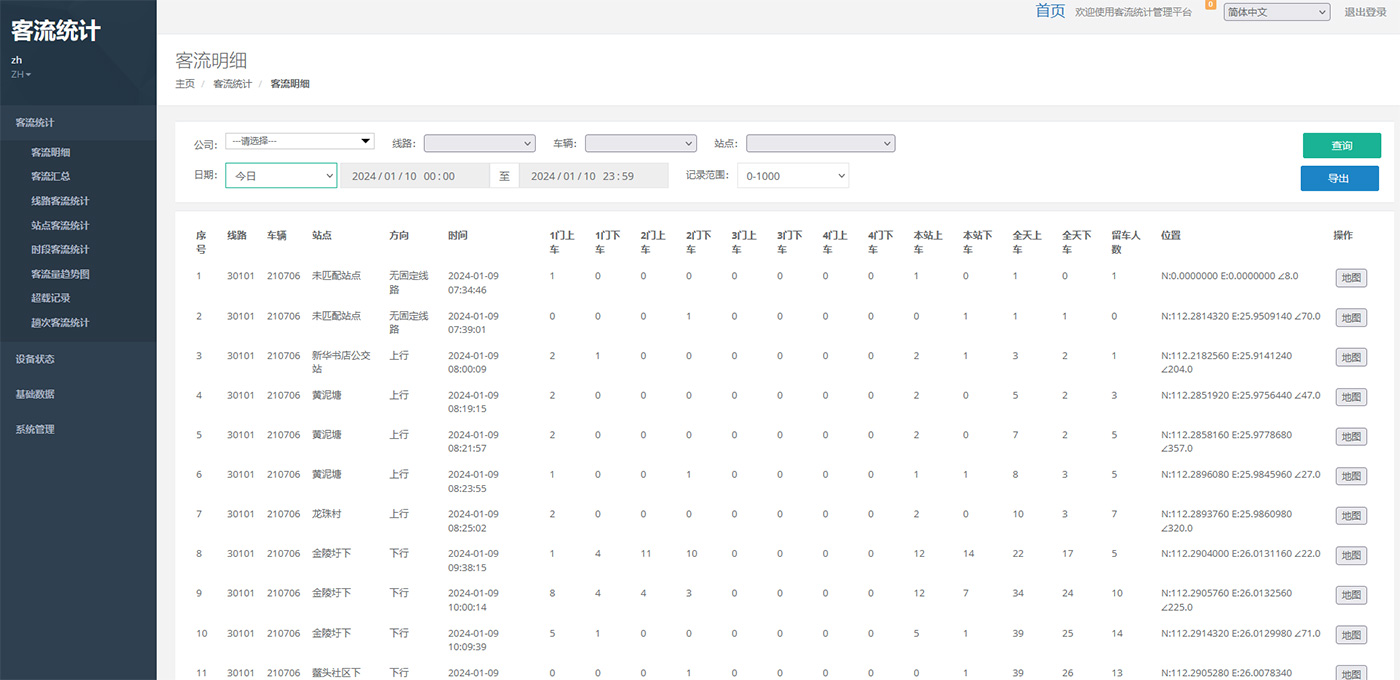Expand the 线路 route dropdown
1400x680 pixels.
[x=479, y=144]
